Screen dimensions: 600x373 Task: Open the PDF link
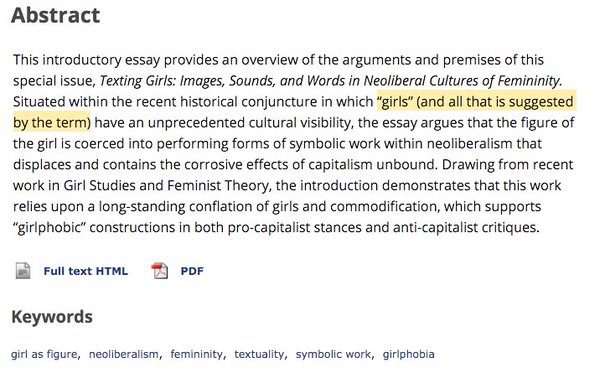192,271
